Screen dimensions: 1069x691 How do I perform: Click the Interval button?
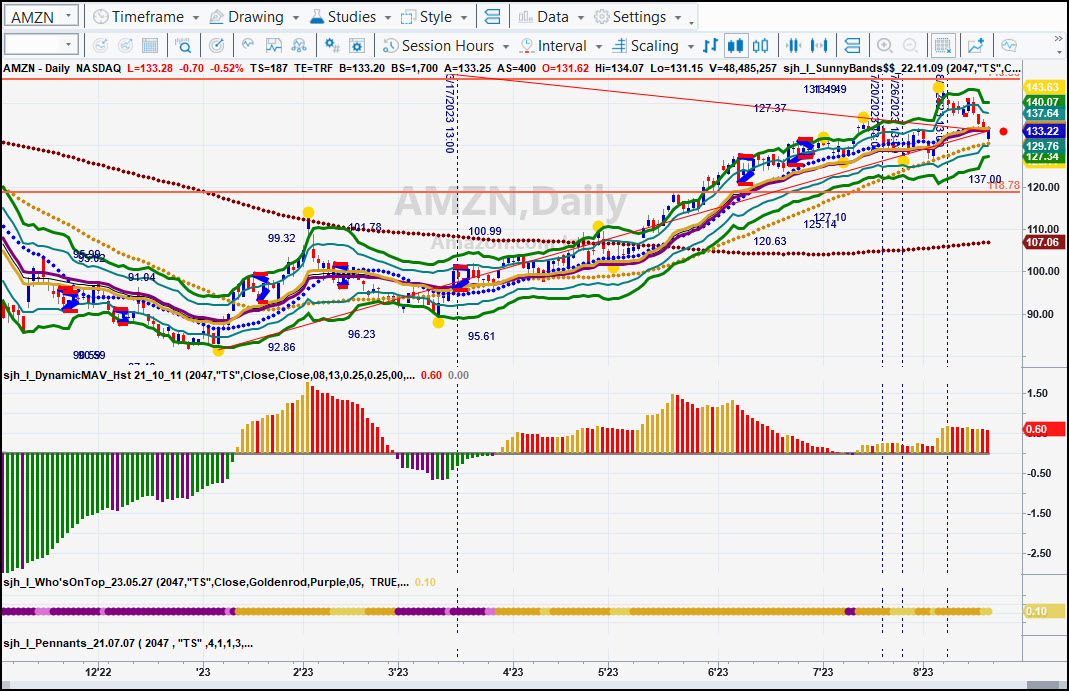click(553, 46)
